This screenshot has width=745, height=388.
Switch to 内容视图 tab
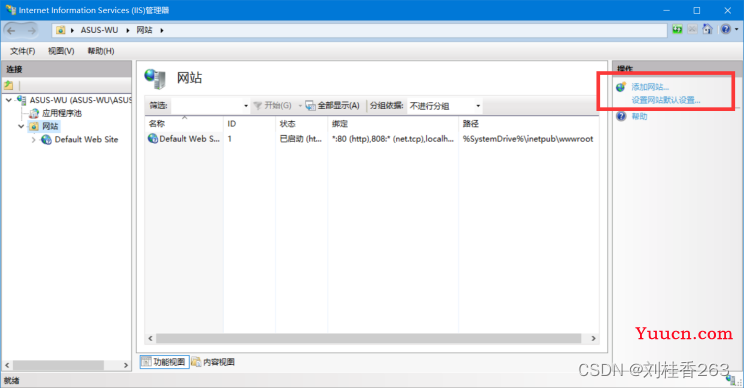pyautogui.click(x=213, y=362)
